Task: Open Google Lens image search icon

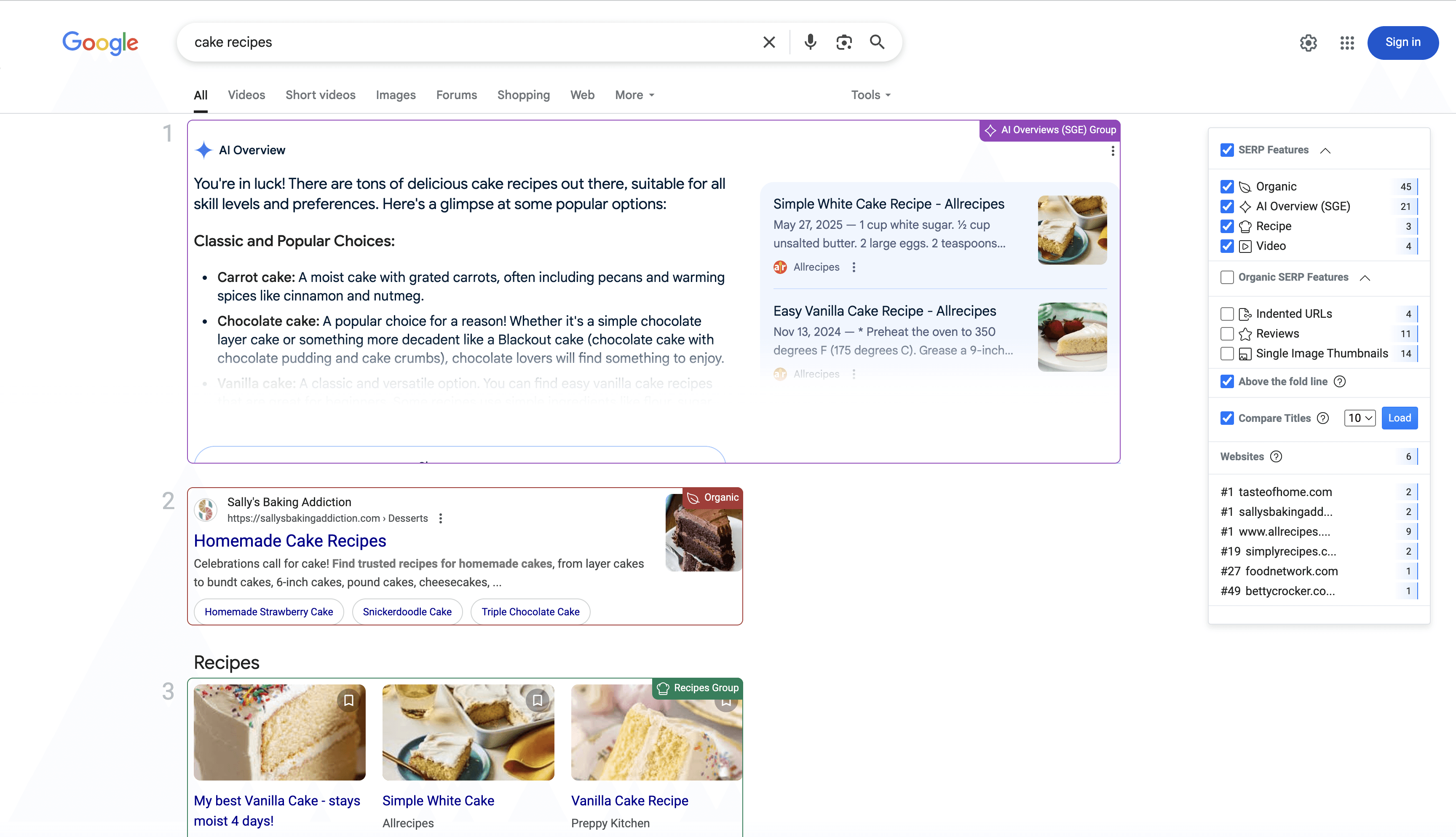Action: pos(843,42)
